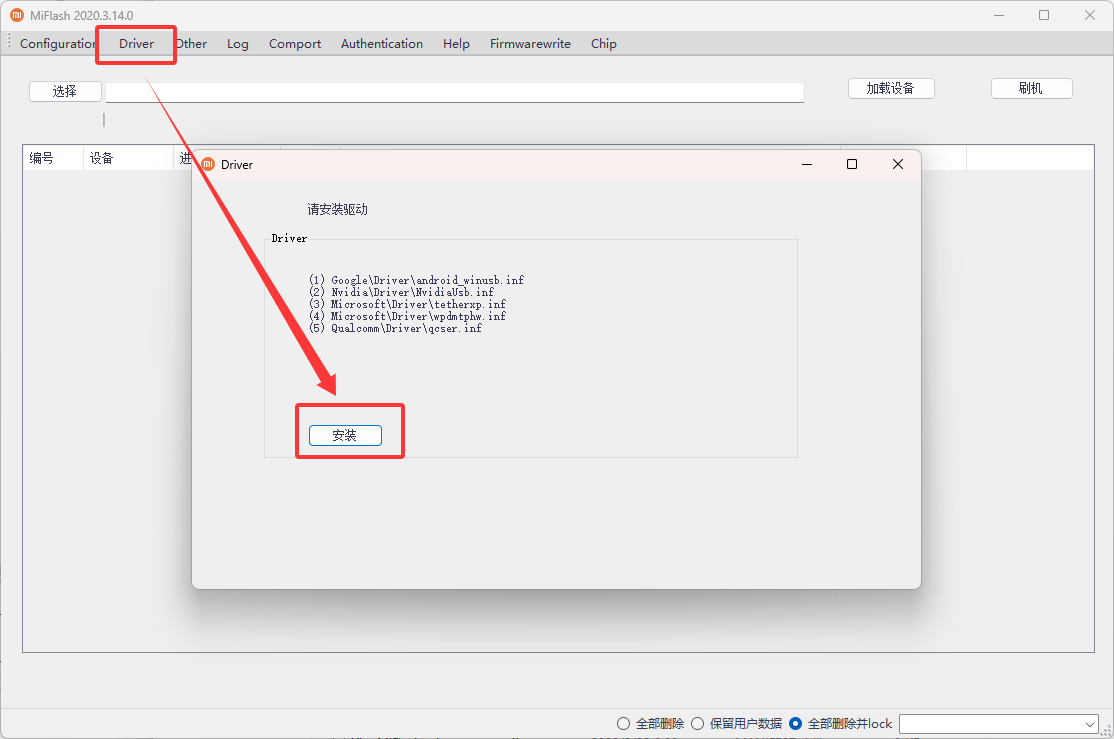Click the 设备 column header
This screenshot has height=739, width=1114.
tap(128, 158)
